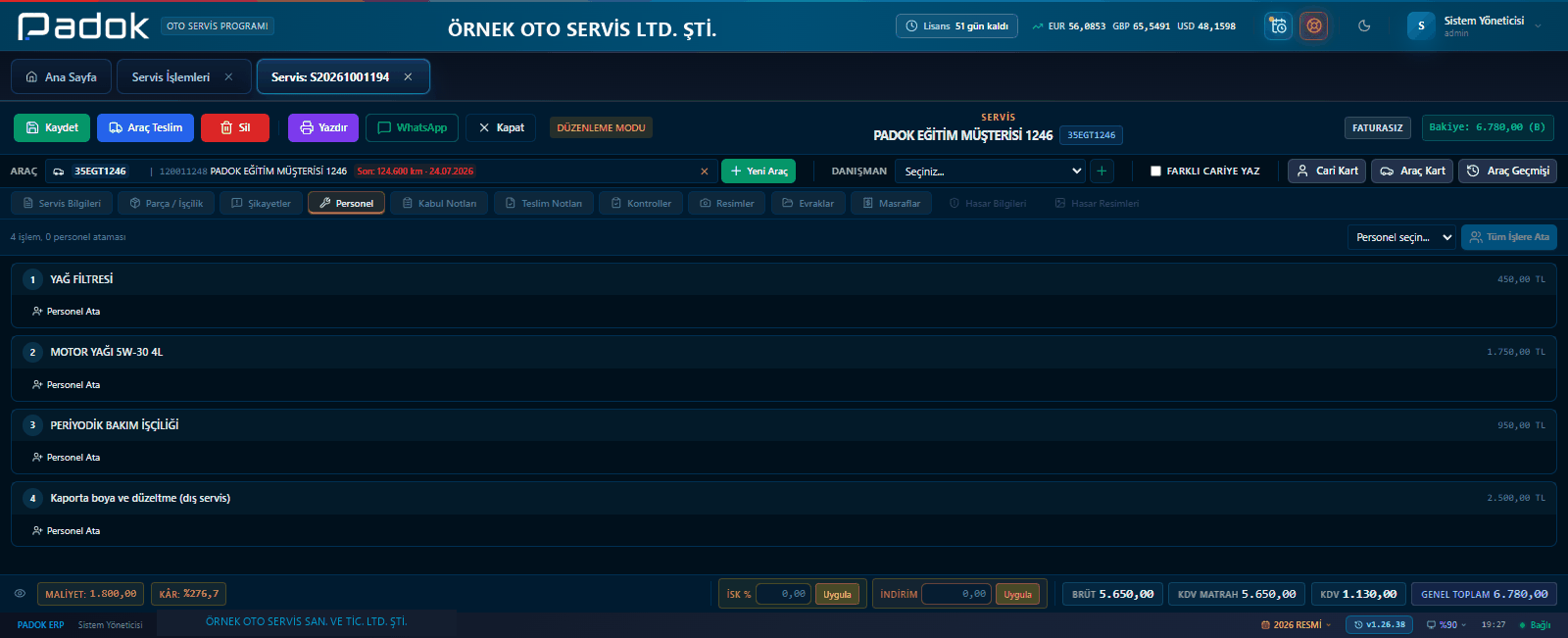
Task: Open the calendar reminder icon in header
Action: point(1278,25)
